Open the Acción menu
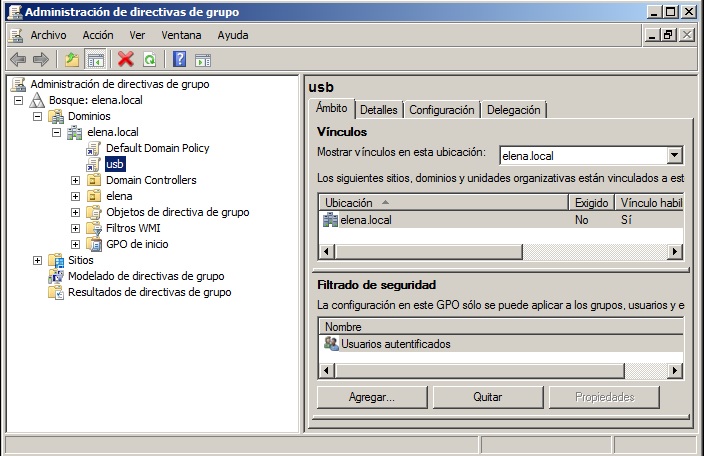 pos(98,34)
